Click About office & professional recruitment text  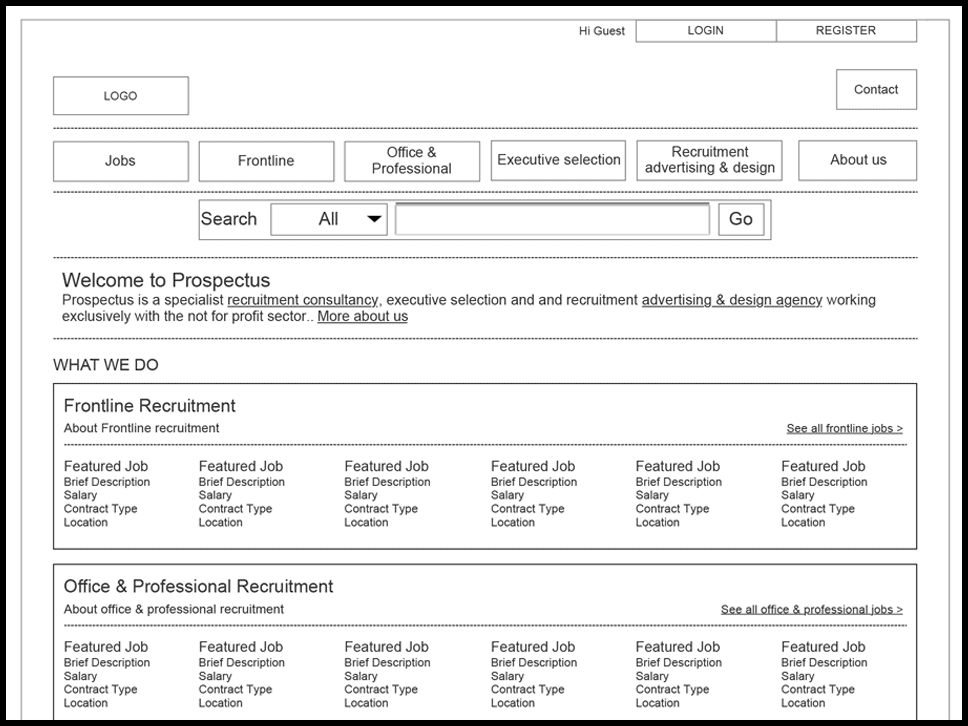(173, 609)
